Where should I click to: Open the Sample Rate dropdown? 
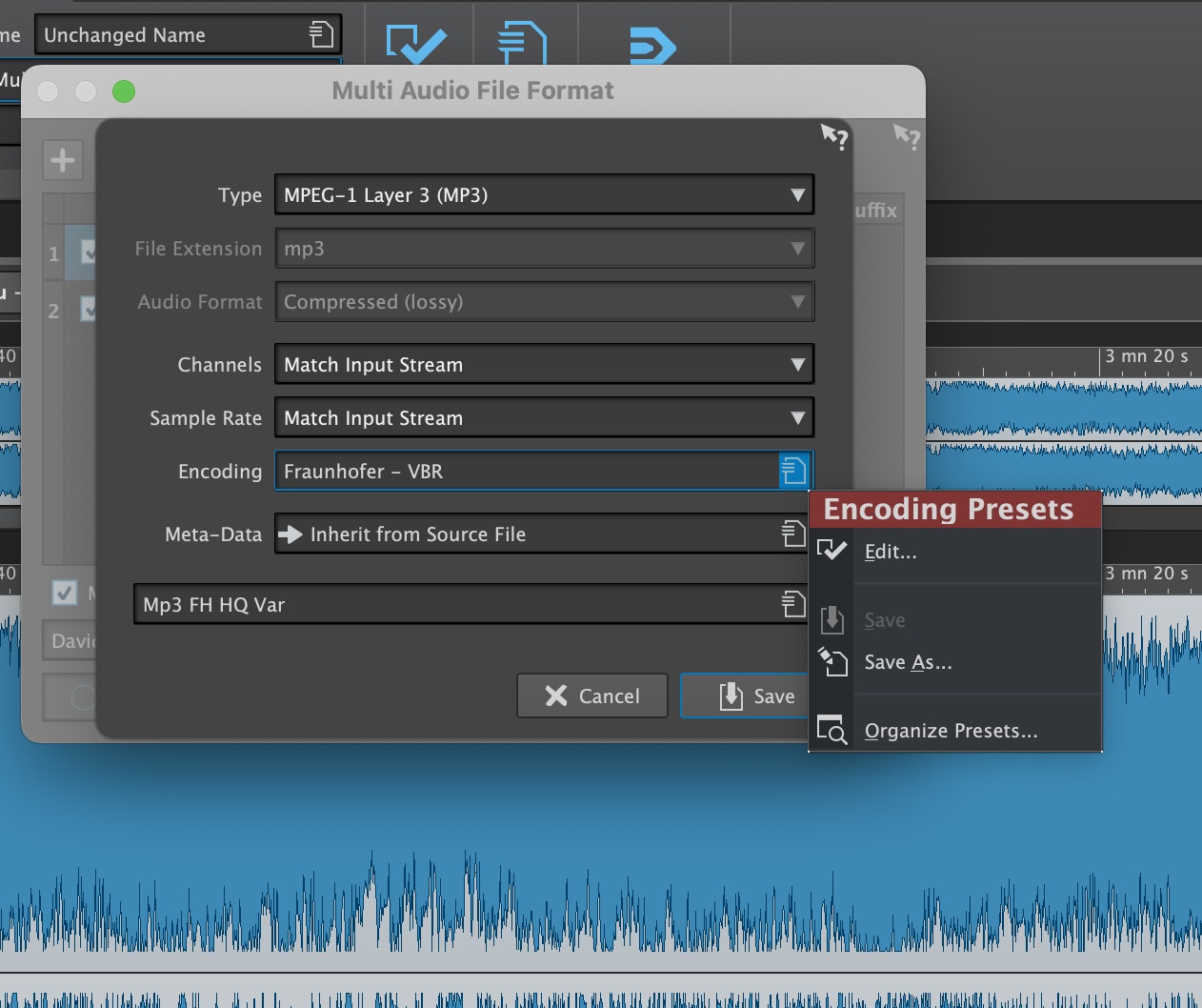[544, 417]
